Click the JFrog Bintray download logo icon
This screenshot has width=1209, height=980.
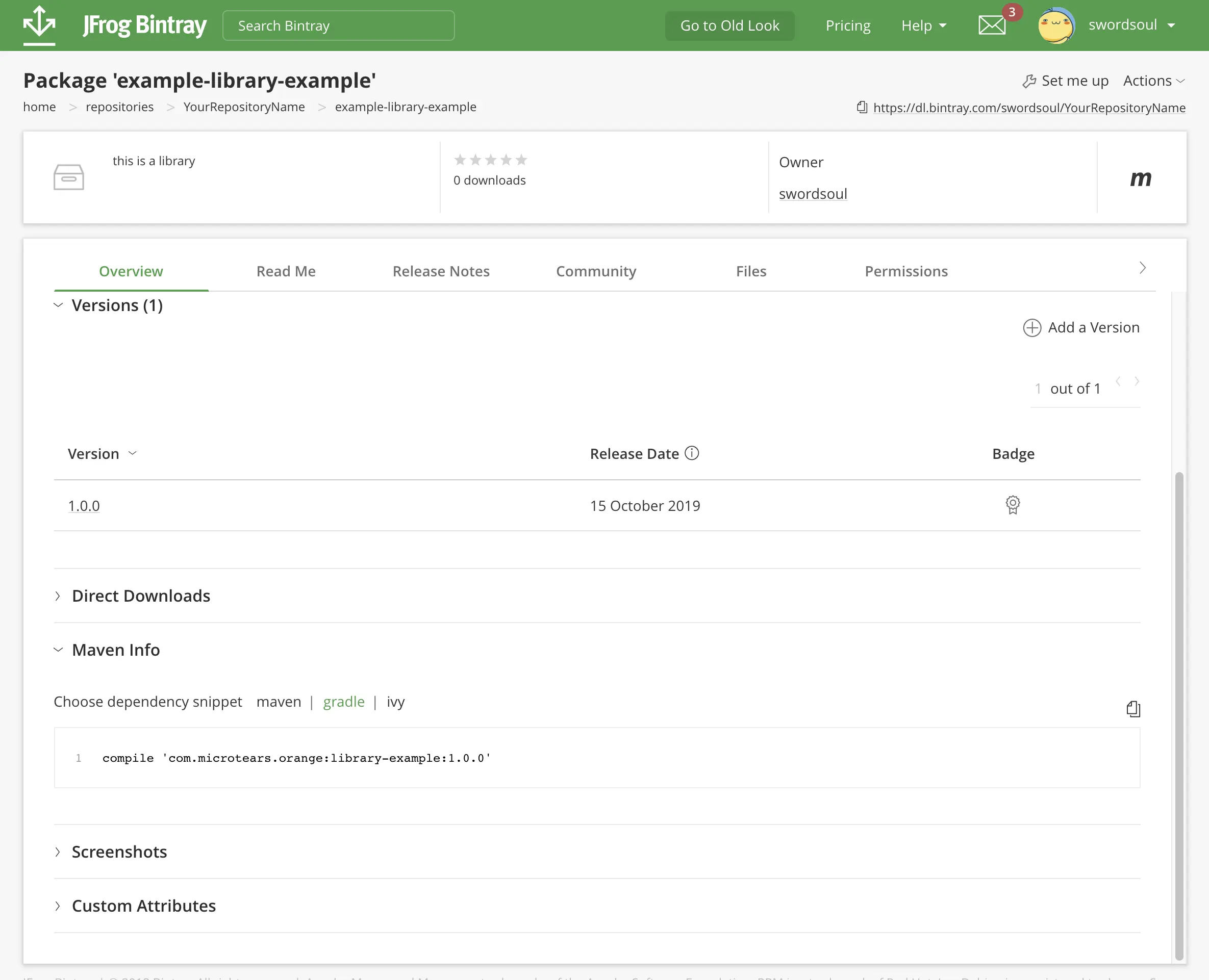pyautogui.click(x=39, y=24)
